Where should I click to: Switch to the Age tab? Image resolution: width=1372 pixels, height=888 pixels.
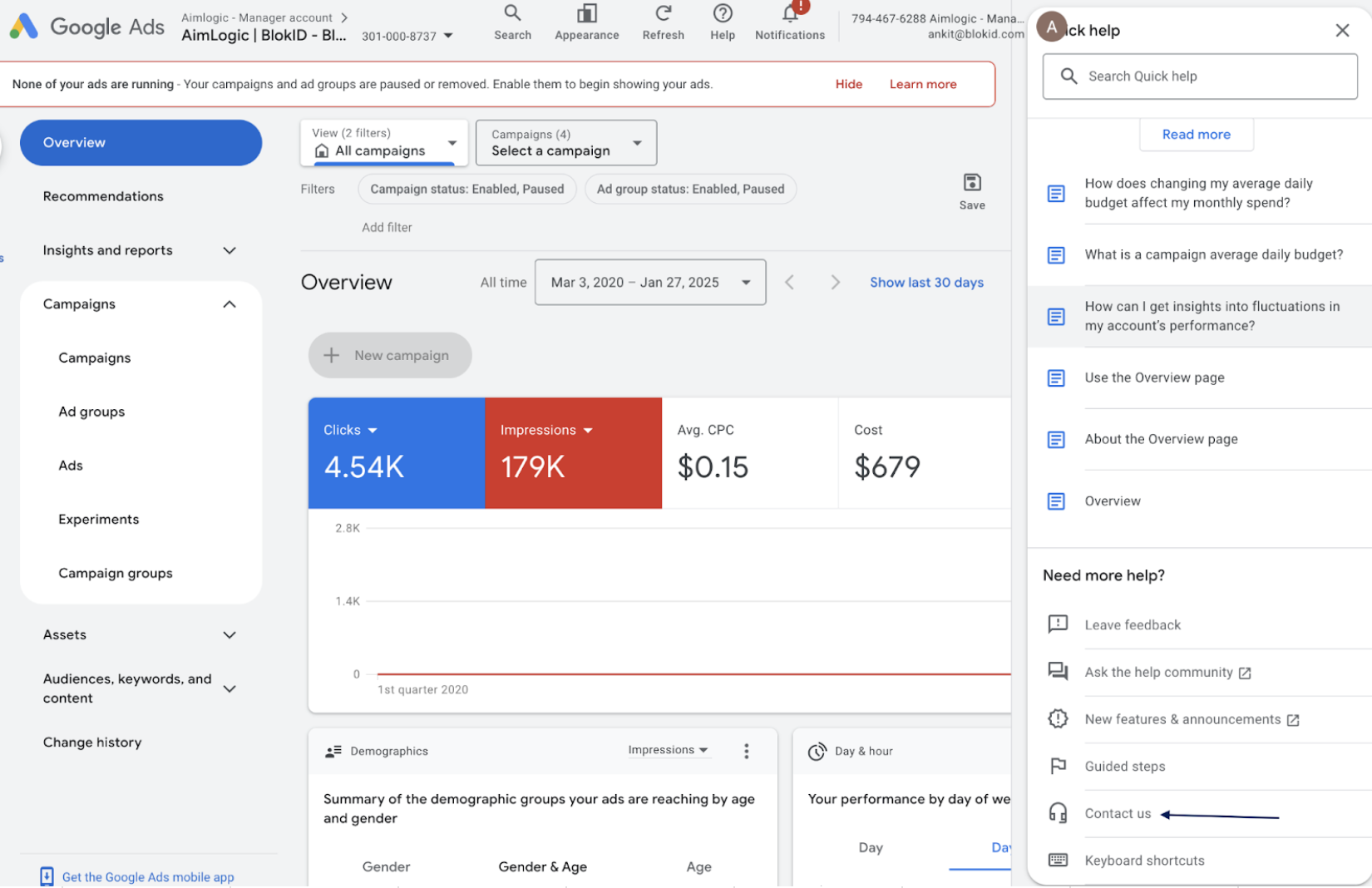(698, 866)
